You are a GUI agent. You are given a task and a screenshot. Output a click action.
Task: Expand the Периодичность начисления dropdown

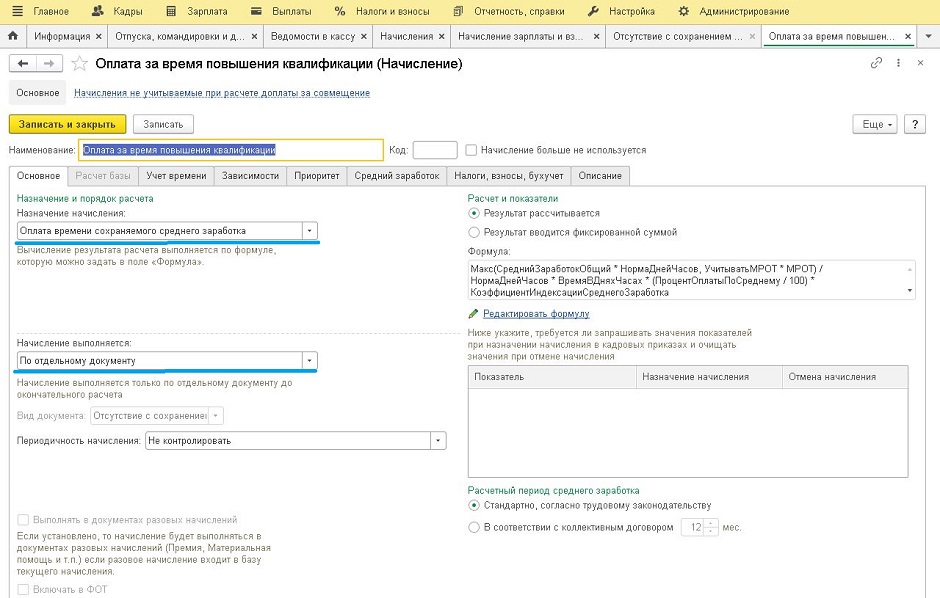[x=438, y=439]
